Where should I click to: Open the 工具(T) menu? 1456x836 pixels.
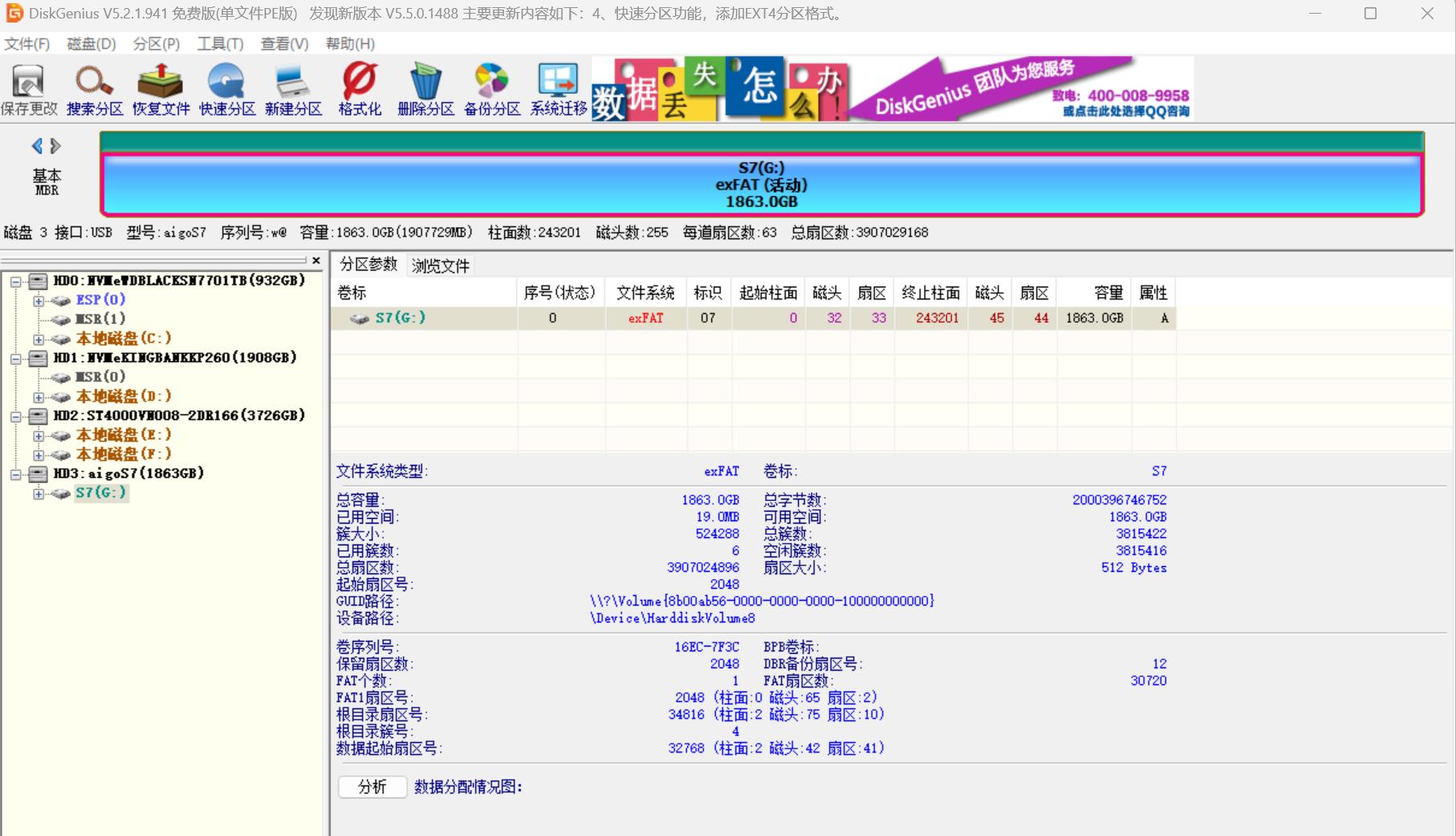[218, 44]
